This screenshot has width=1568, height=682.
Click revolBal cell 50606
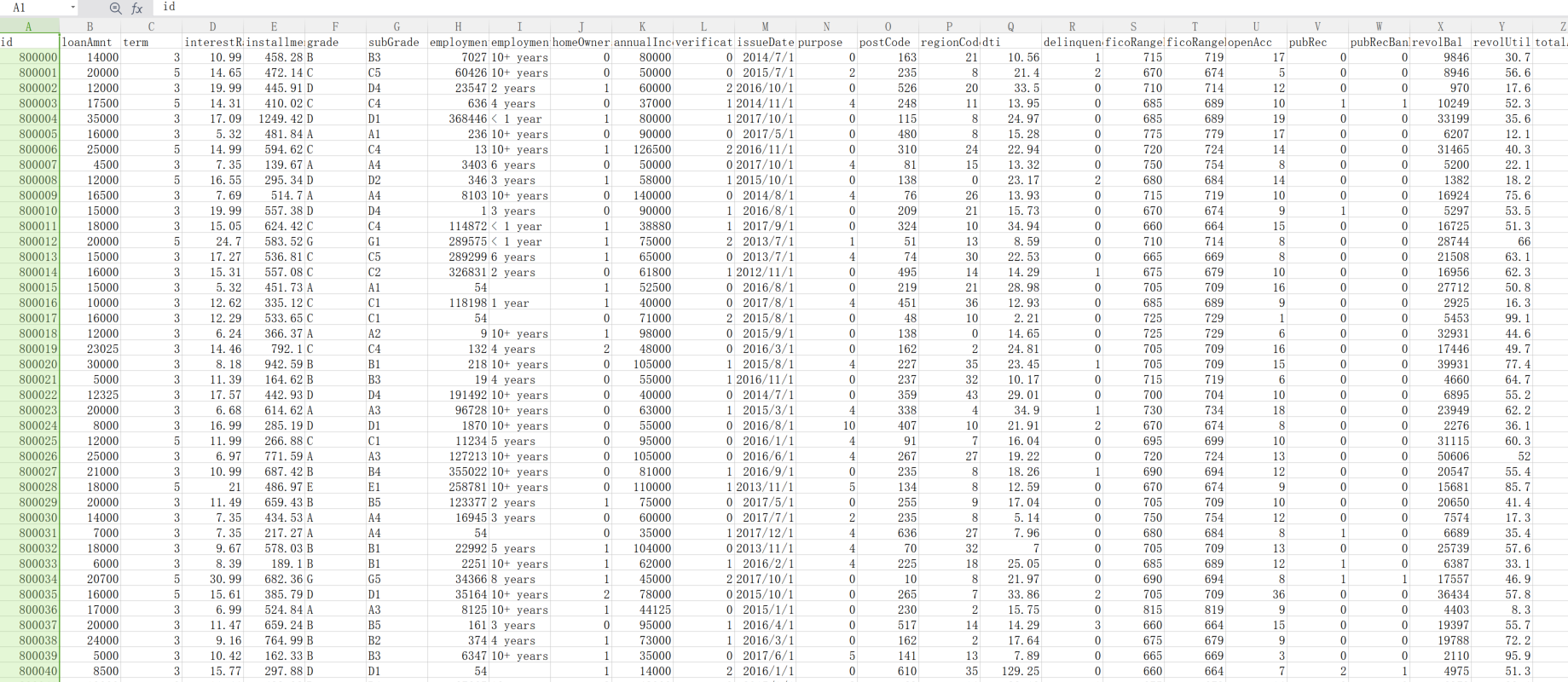tap(1440, 456)
